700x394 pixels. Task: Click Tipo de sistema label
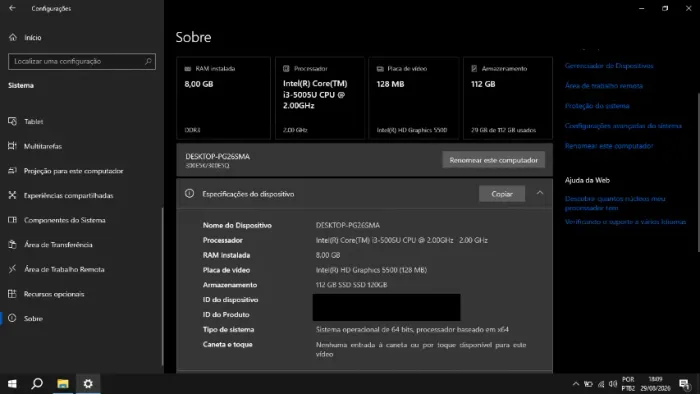(x=228, y=329)
